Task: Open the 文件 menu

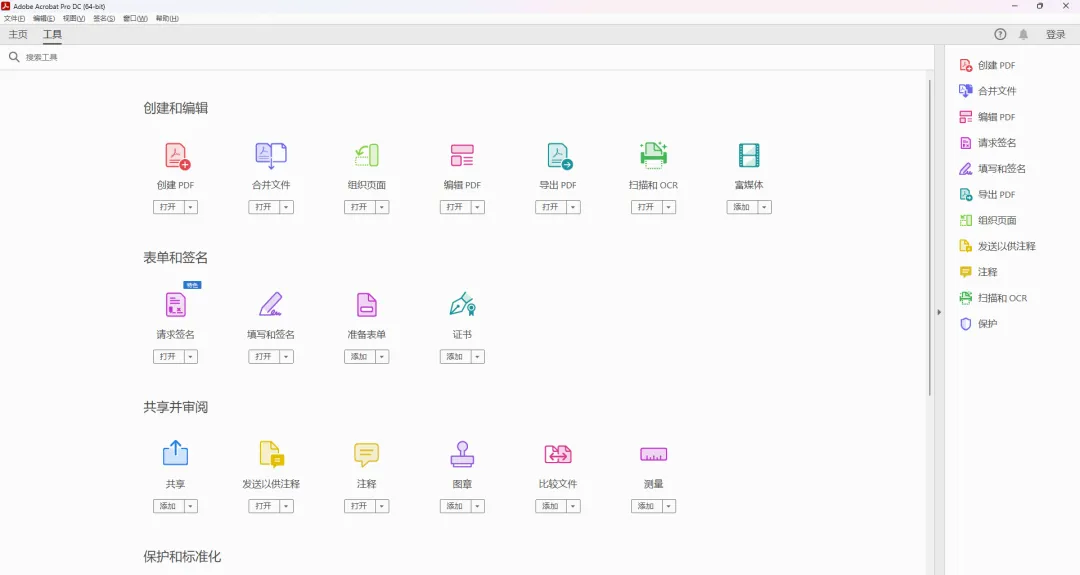Action: (14, 19)
